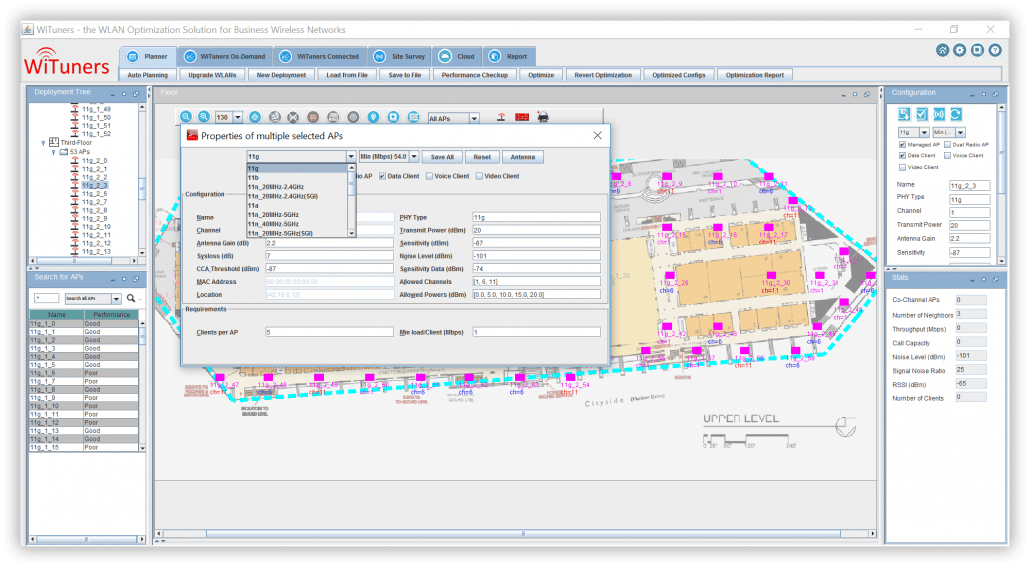Click the settings gear icon at top right
1030x567 pixels.
[960, 50]
